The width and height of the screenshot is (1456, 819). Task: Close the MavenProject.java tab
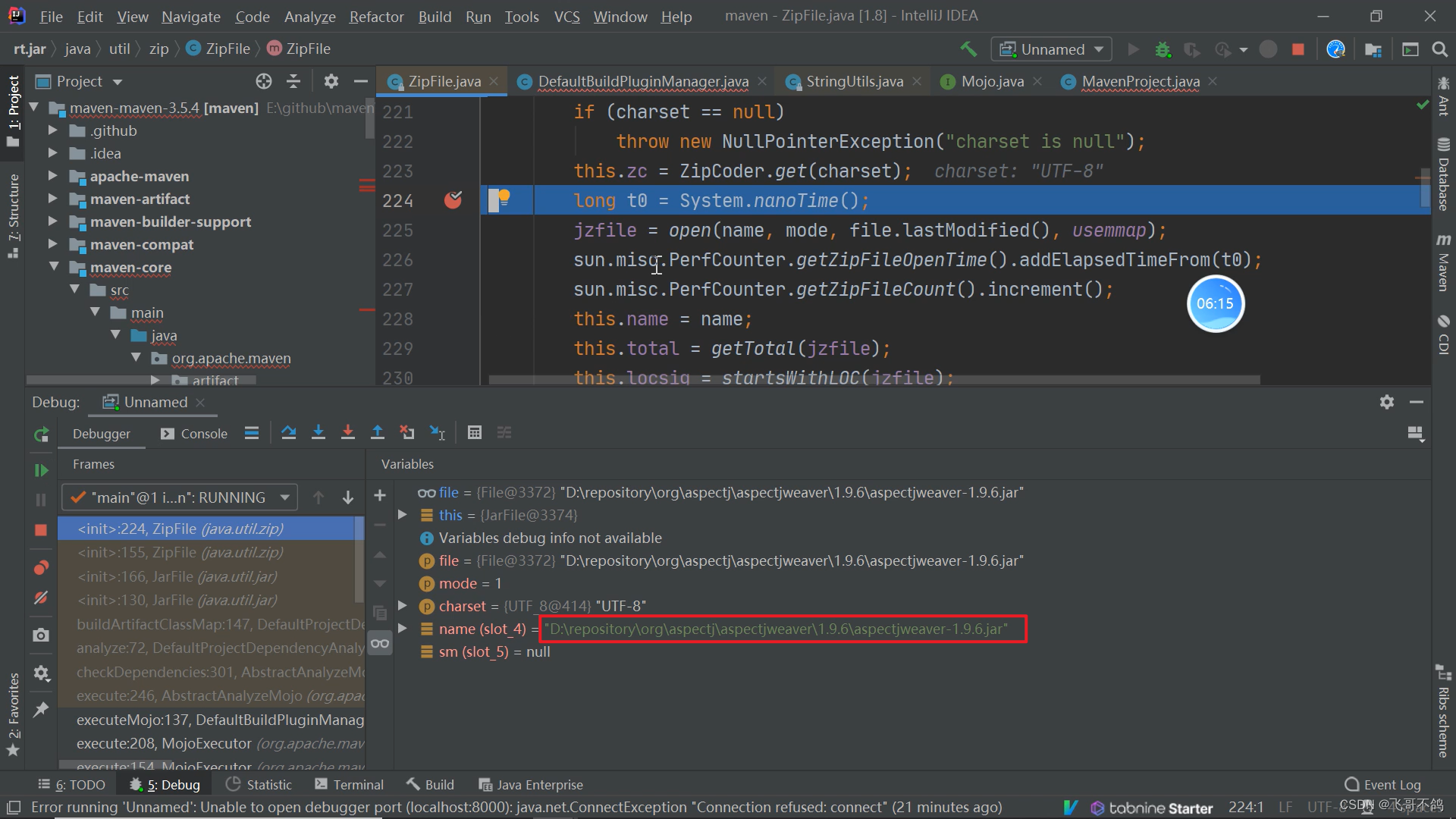[1213, 81]
